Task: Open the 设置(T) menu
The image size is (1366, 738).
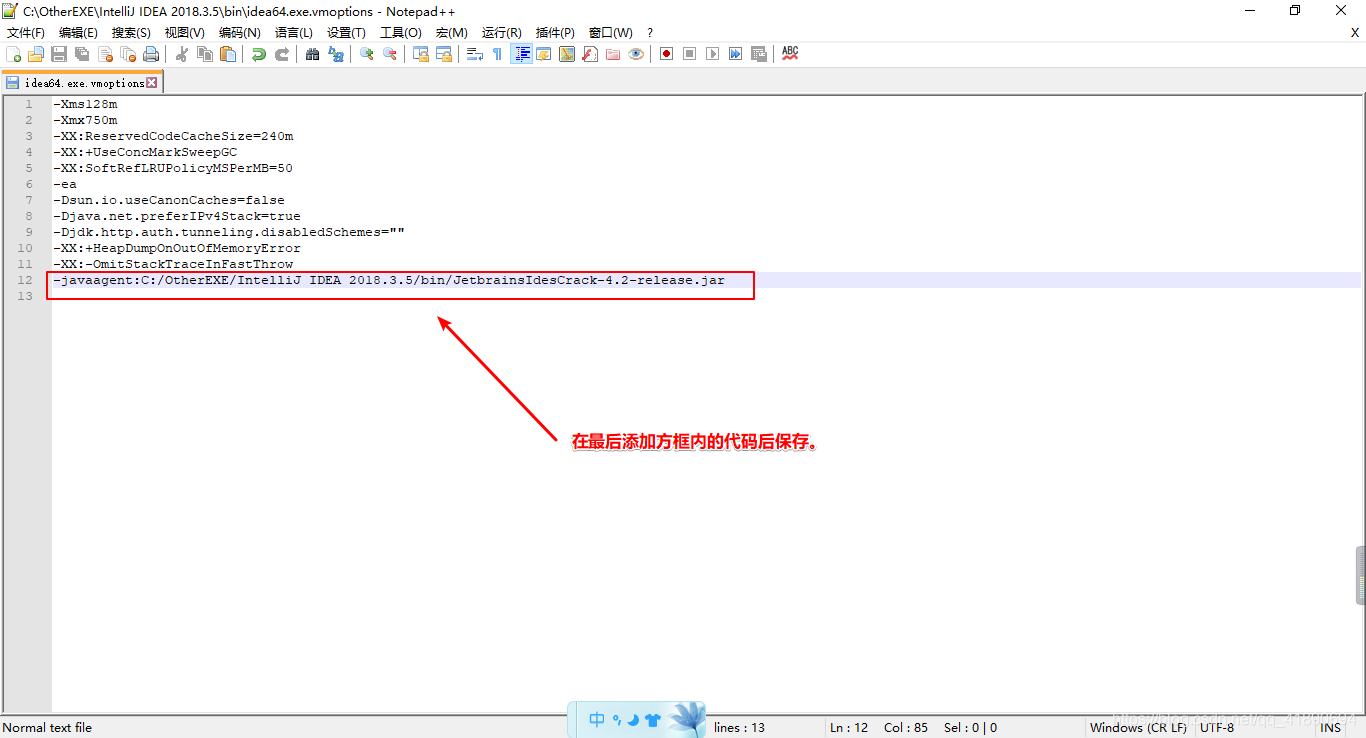Action: [346, 33]
